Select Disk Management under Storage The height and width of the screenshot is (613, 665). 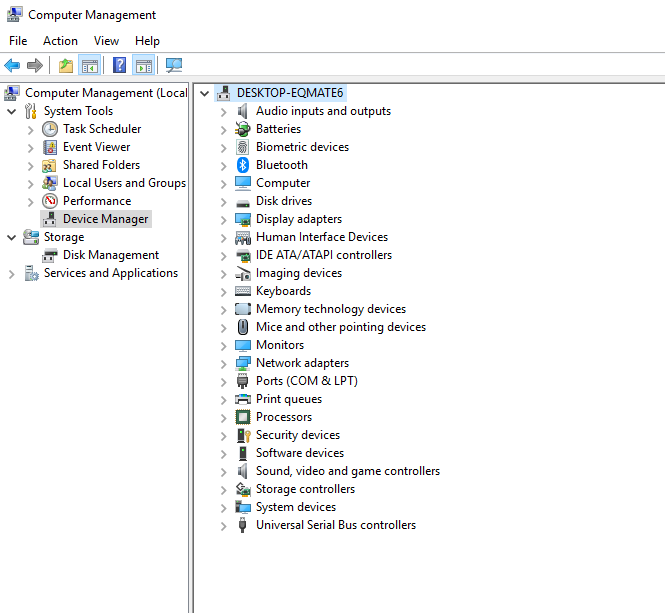pyautogui.click(x=111, y=255)
